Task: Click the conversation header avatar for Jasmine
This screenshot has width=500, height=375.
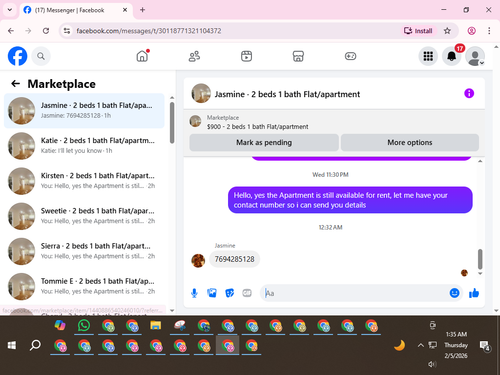Action: click(201, 93)
